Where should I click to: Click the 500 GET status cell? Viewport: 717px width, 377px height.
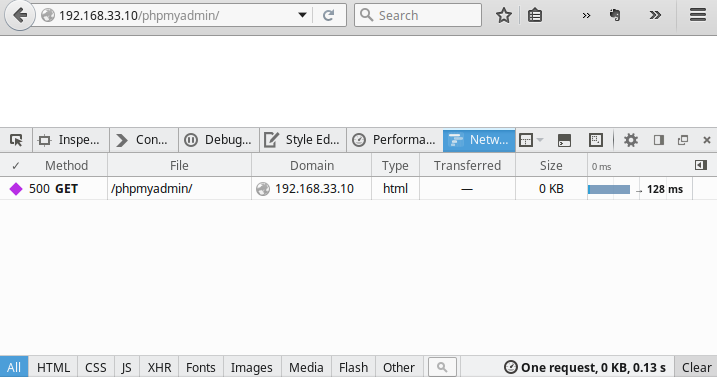click(x=54, y=188)
